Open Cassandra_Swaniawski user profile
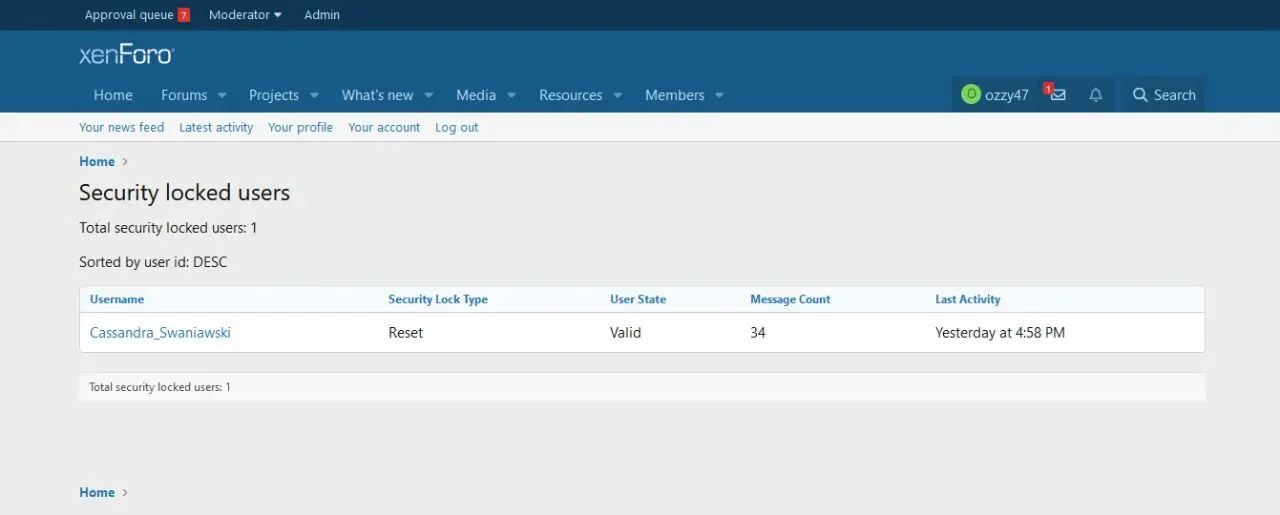The image size is (1280, 515). 160,333
